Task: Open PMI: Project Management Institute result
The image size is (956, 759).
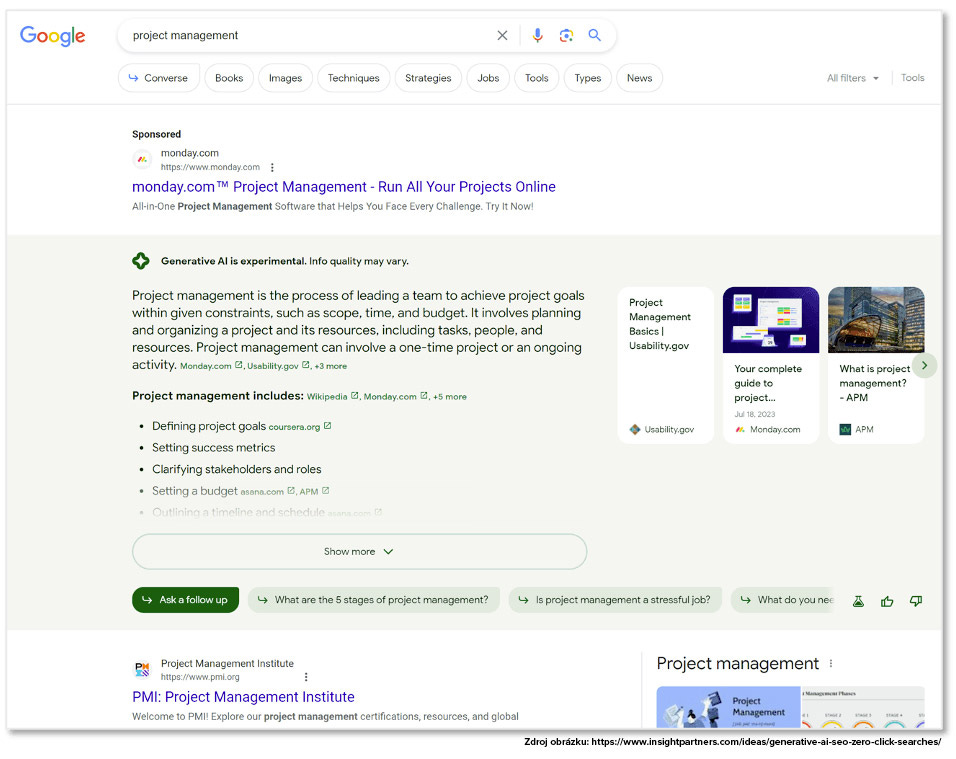Action: (x=243, y=697)
